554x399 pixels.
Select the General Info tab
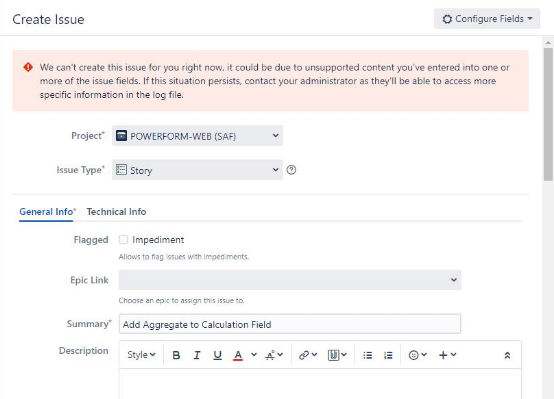point(46,212)
